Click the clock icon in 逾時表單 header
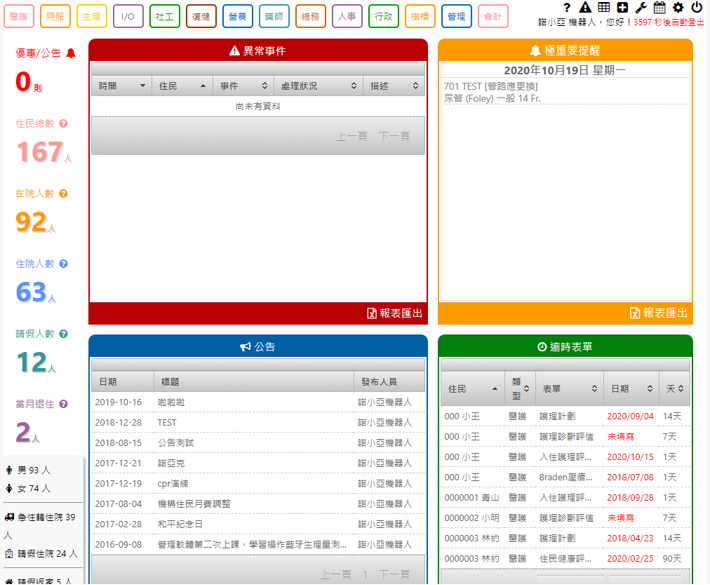Image resolution: width=710 pixels, height=585 pixels. [x=542, y=347]
